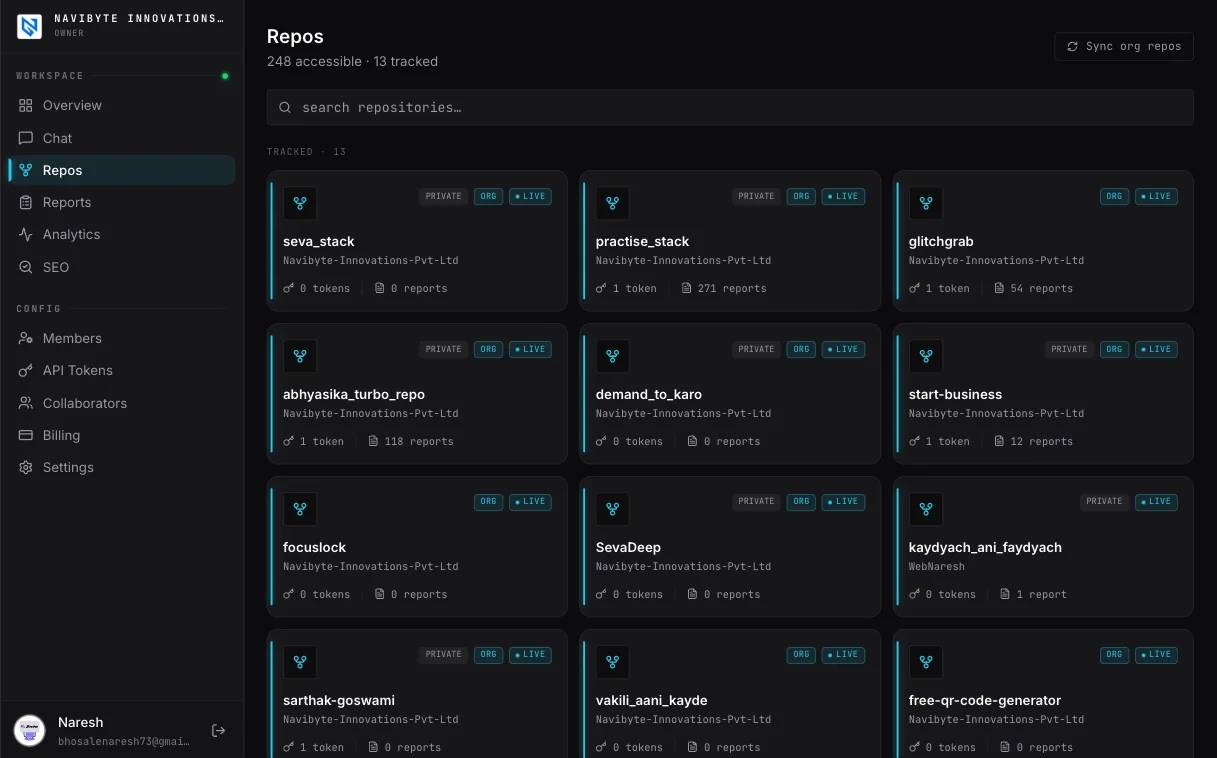Click the demand_to_karo repo icon
The height and width of the screenshot is (758, 1217).
click(x=613, y=356)
